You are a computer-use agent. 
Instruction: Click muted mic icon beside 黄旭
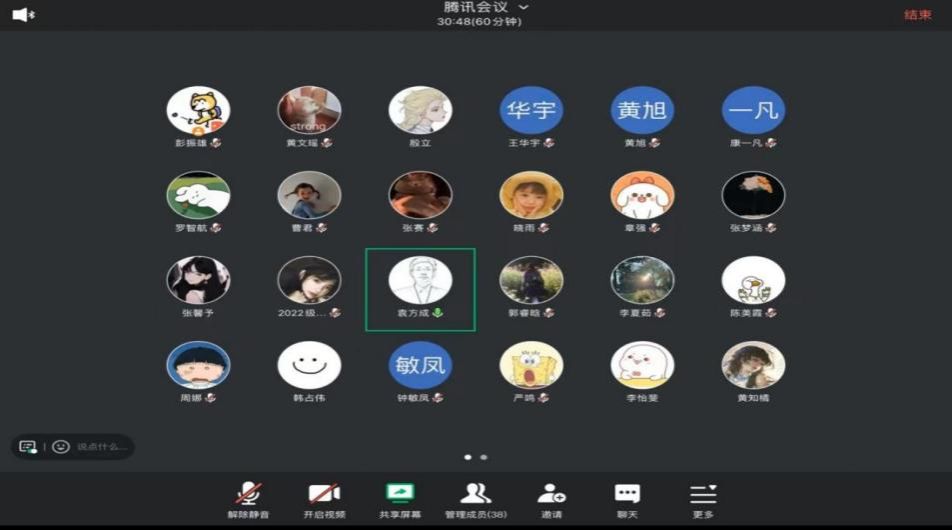click(655, 143)
